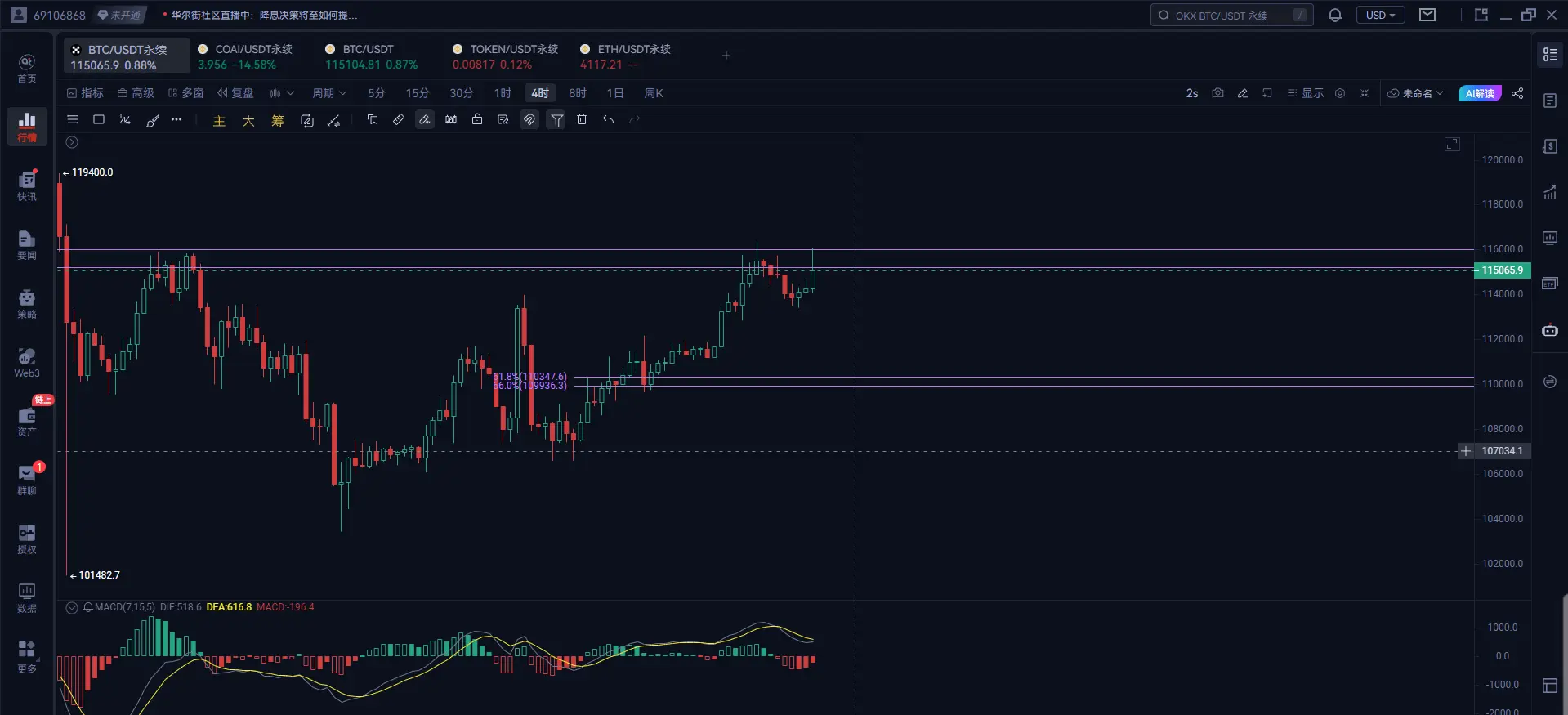The height and width of the screenshot is (715, 1568).
Task: Toggle 显示 display options
Action: click(x=1305, y=93)
